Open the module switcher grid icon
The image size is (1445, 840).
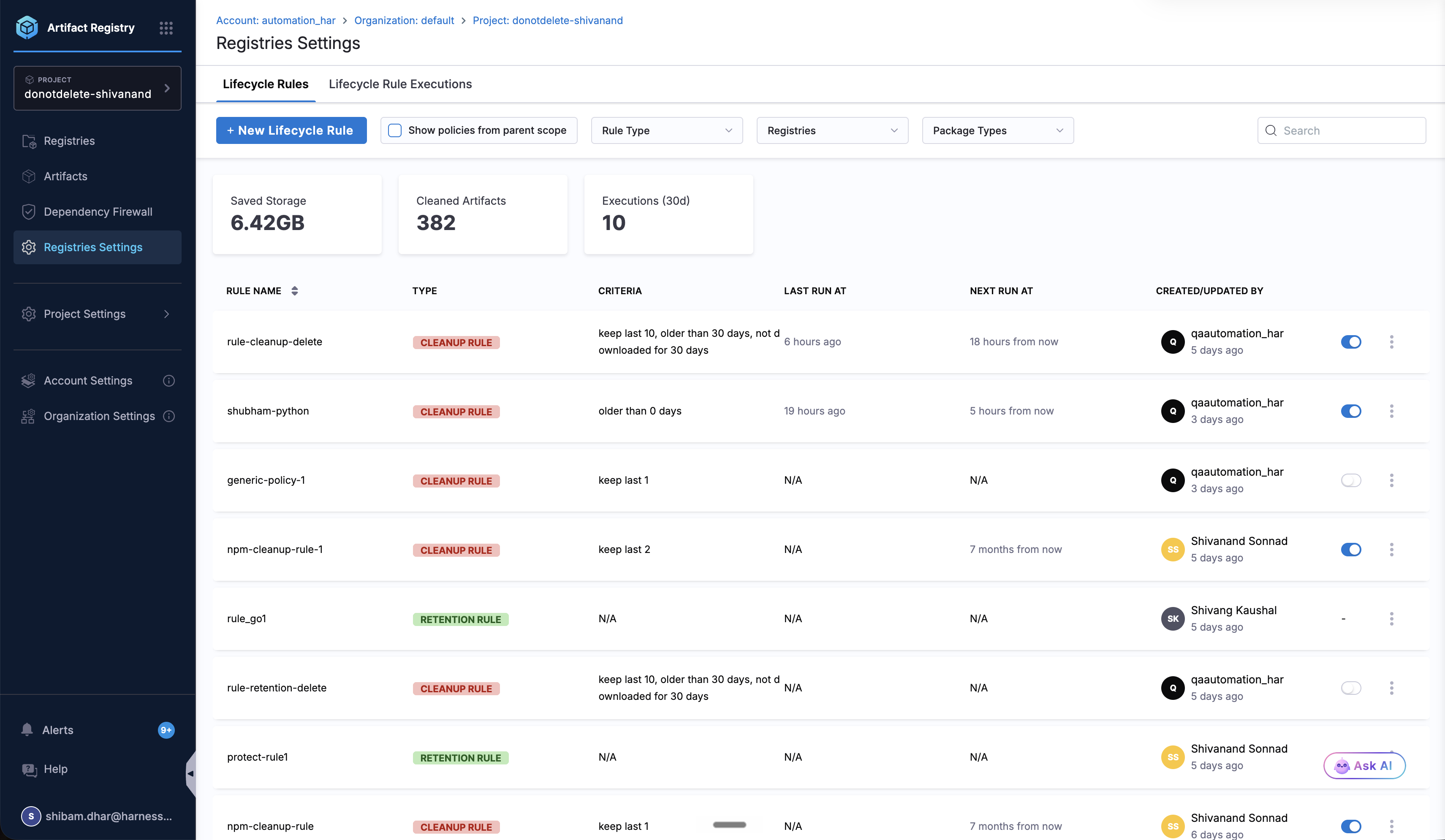[166, 27]
